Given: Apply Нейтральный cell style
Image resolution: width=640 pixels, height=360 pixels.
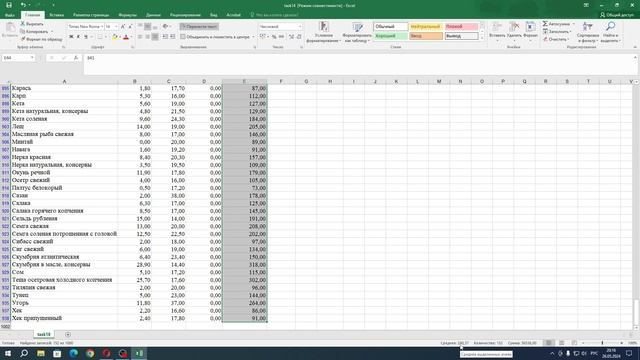Looking at the screenshot, I should (x=425, y=27).
